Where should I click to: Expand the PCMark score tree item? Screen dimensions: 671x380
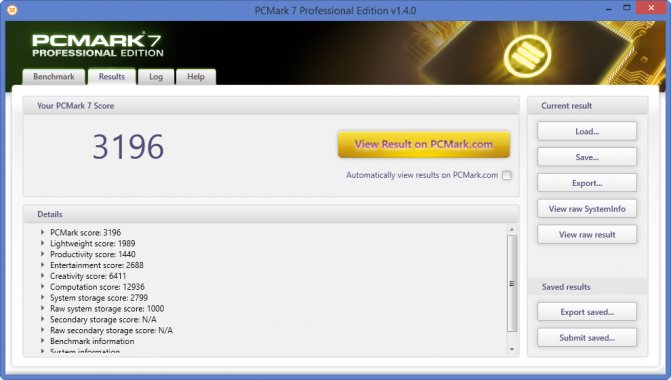pyautogui.click(x=42, y=232)
